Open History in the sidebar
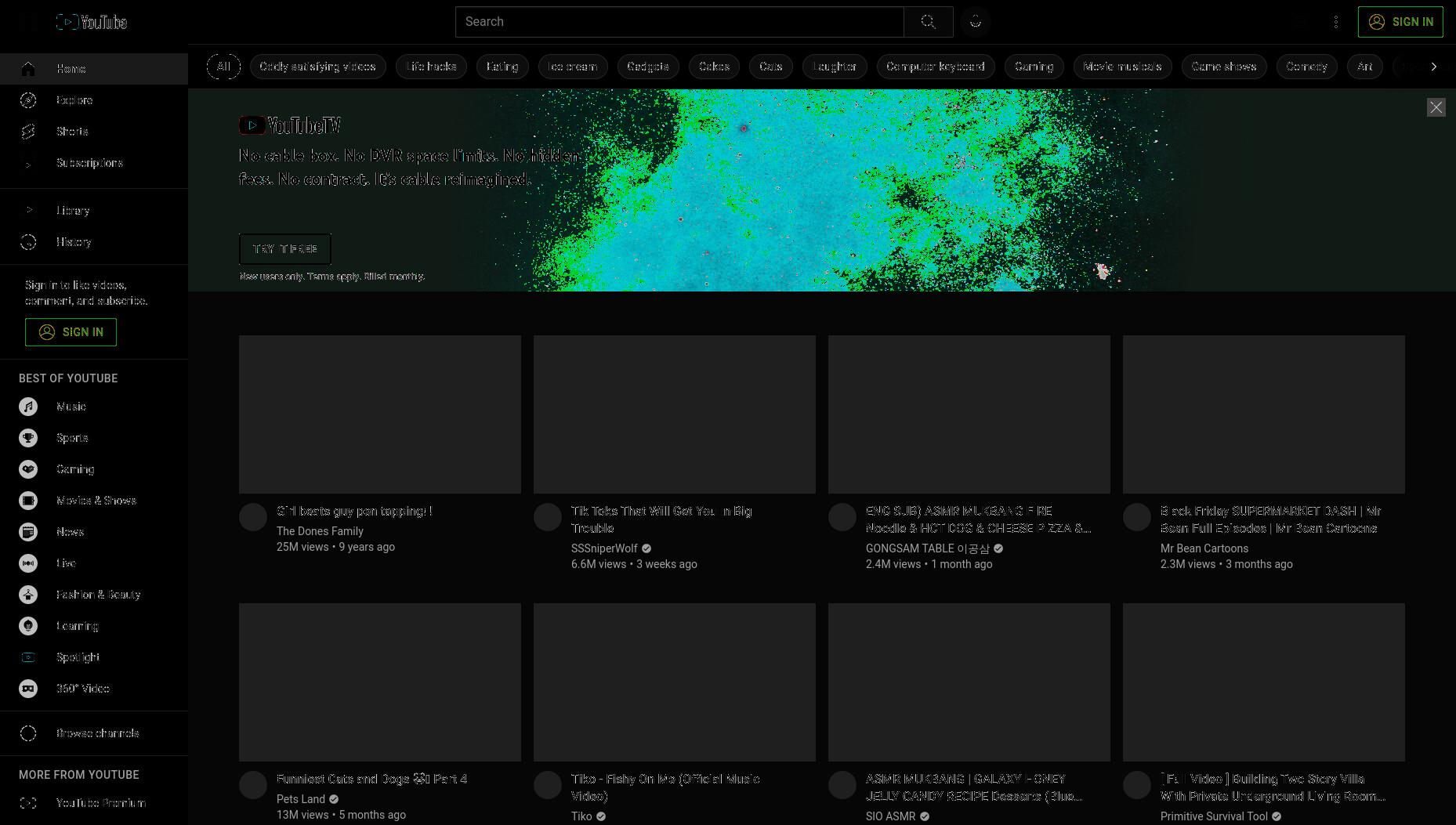The height and width of the screenshot is (825, 1456). point(94,242)
